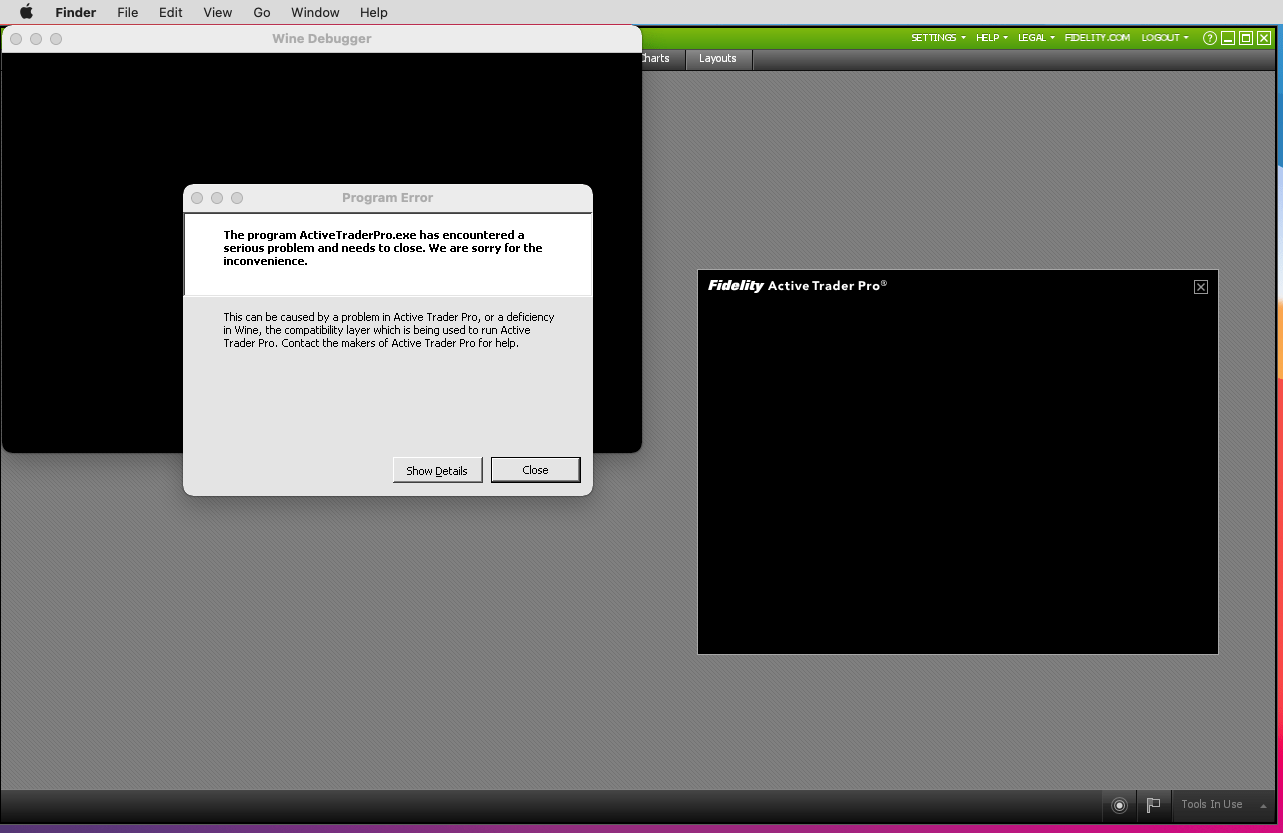Click the "Wine Debugger" window title
The image size is (1283, 833).
(x=322, y=39)
